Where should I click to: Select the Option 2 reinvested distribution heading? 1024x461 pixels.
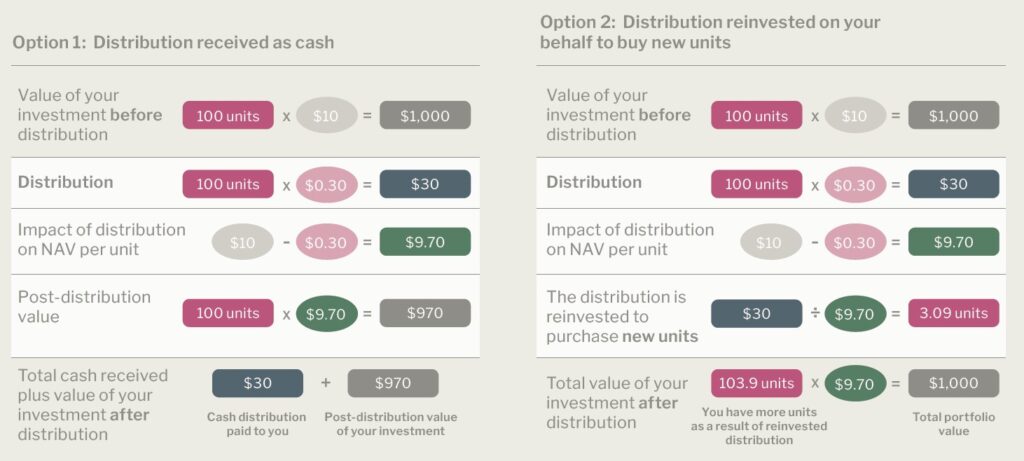(710, 31)
